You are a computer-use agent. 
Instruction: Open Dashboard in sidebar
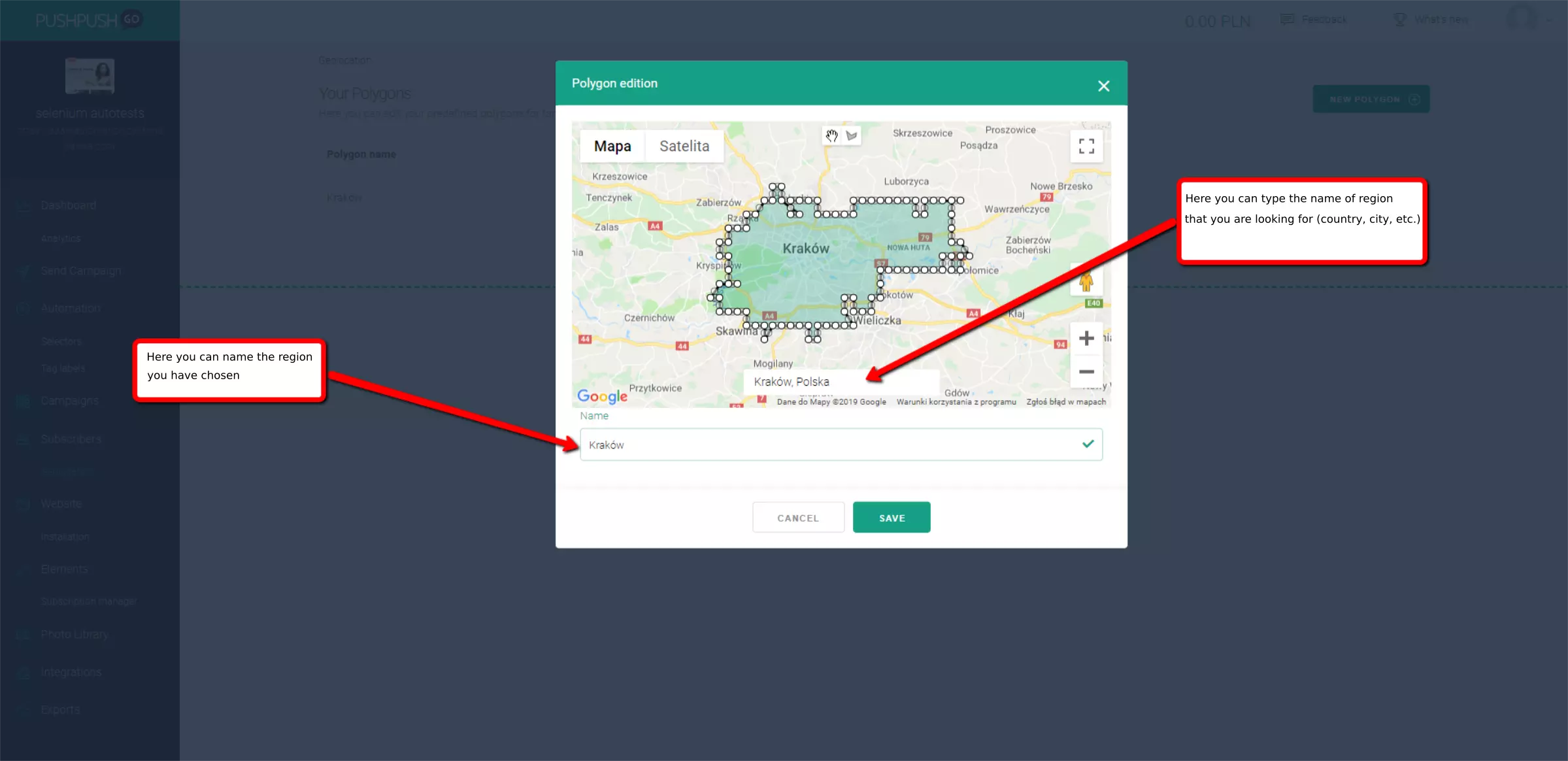(69, 205)
